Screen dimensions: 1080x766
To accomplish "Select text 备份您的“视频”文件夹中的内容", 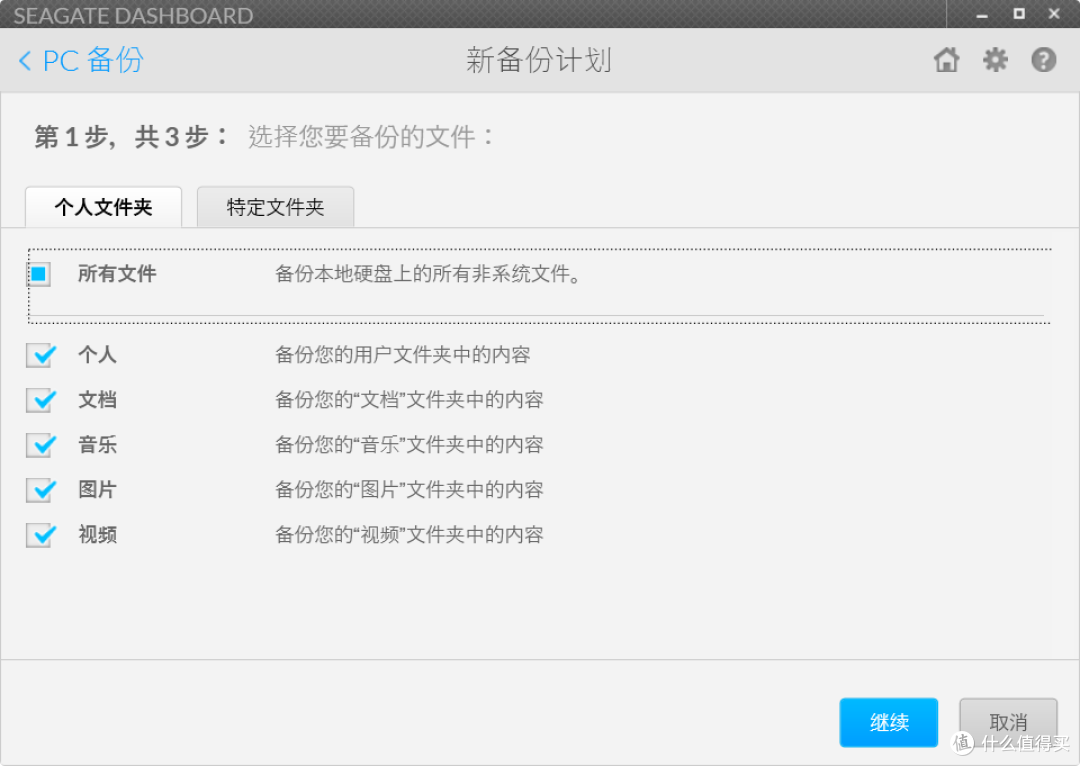I will pos(410,534).
